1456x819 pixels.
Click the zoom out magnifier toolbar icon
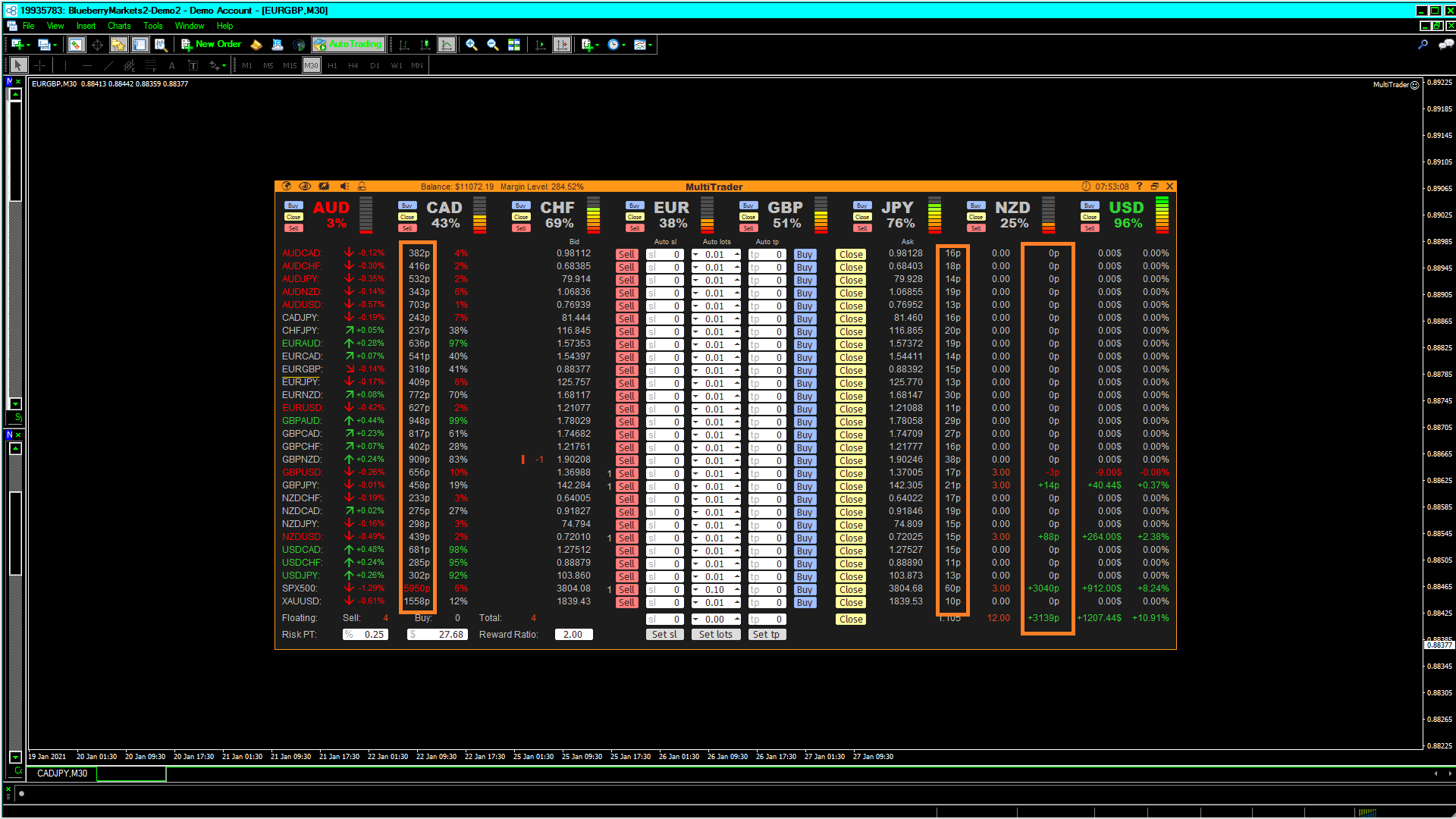492,45
